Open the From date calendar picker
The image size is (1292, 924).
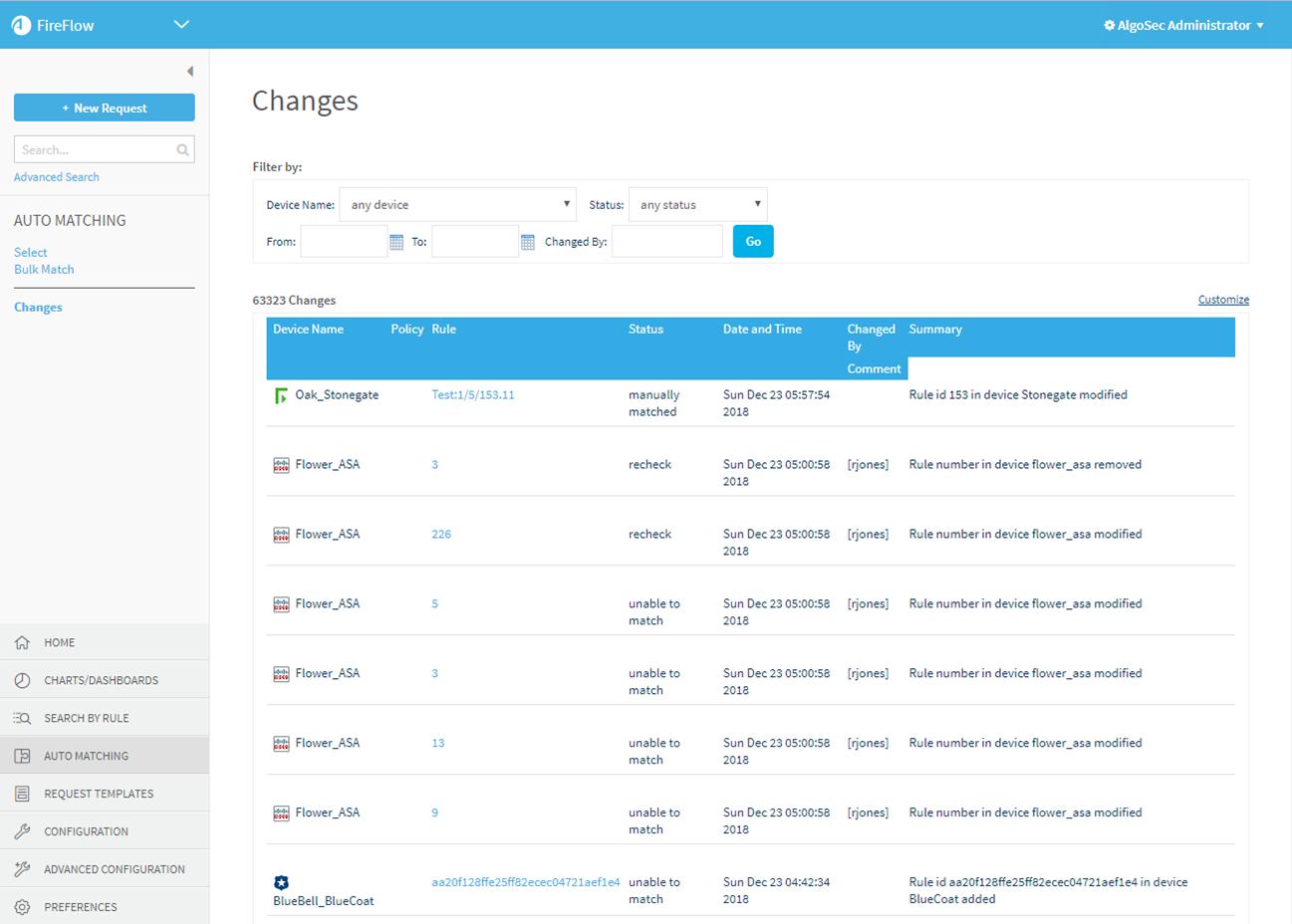[x=396, y=242]
